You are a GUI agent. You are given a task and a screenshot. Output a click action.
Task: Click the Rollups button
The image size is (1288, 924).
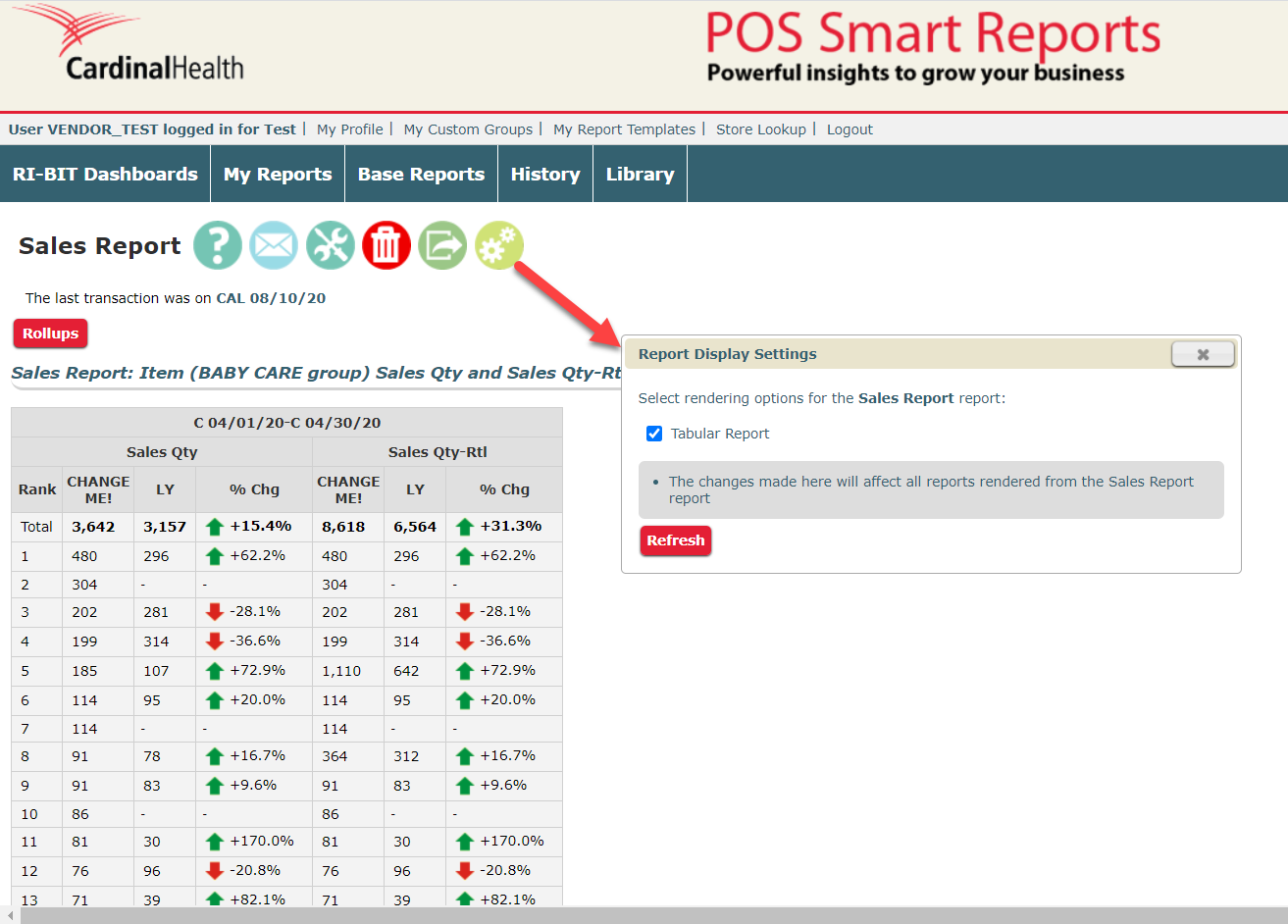pos(50,334)
